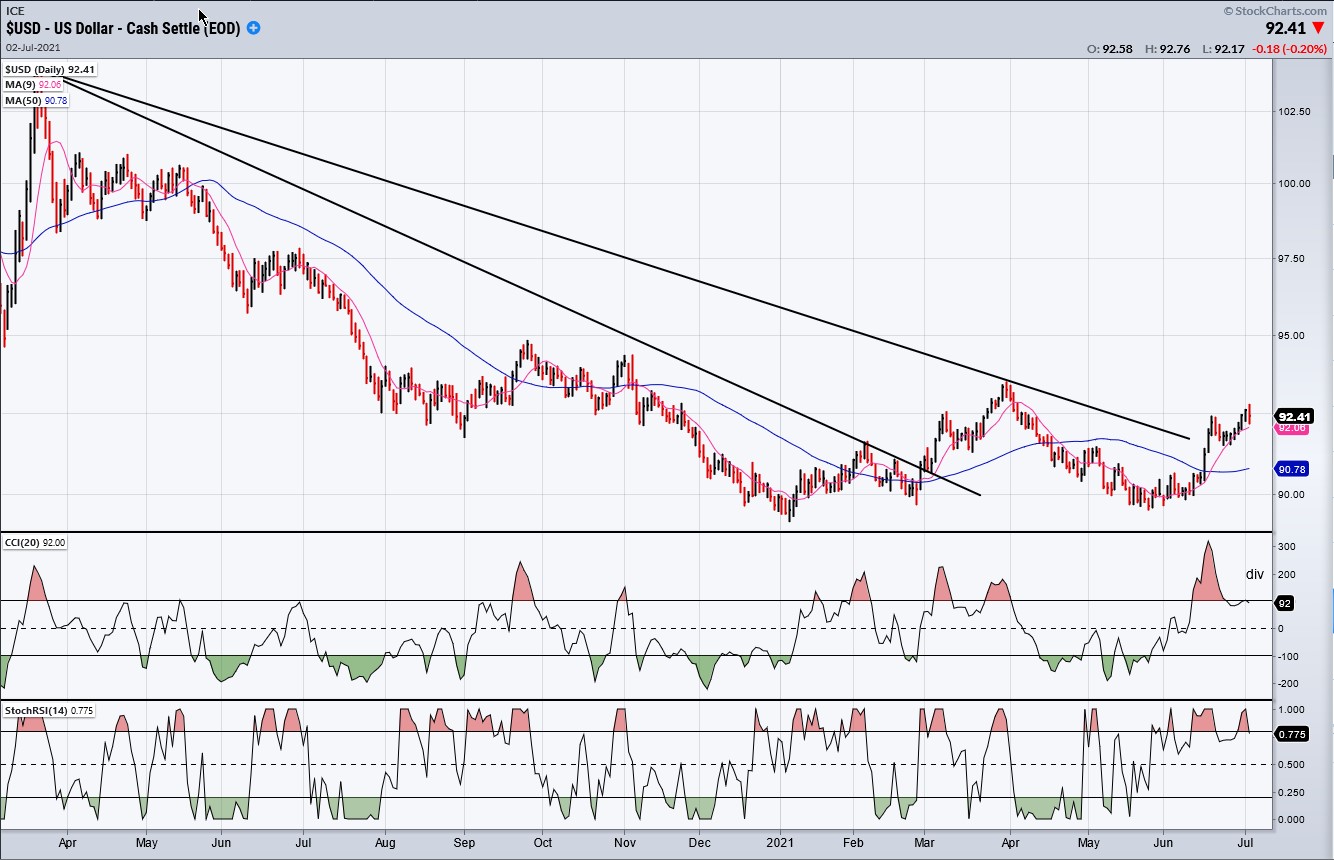Click the black 92.41 price tag on axis
1334x860 pixels.
pyautogui.click(x=1294, y=416)
